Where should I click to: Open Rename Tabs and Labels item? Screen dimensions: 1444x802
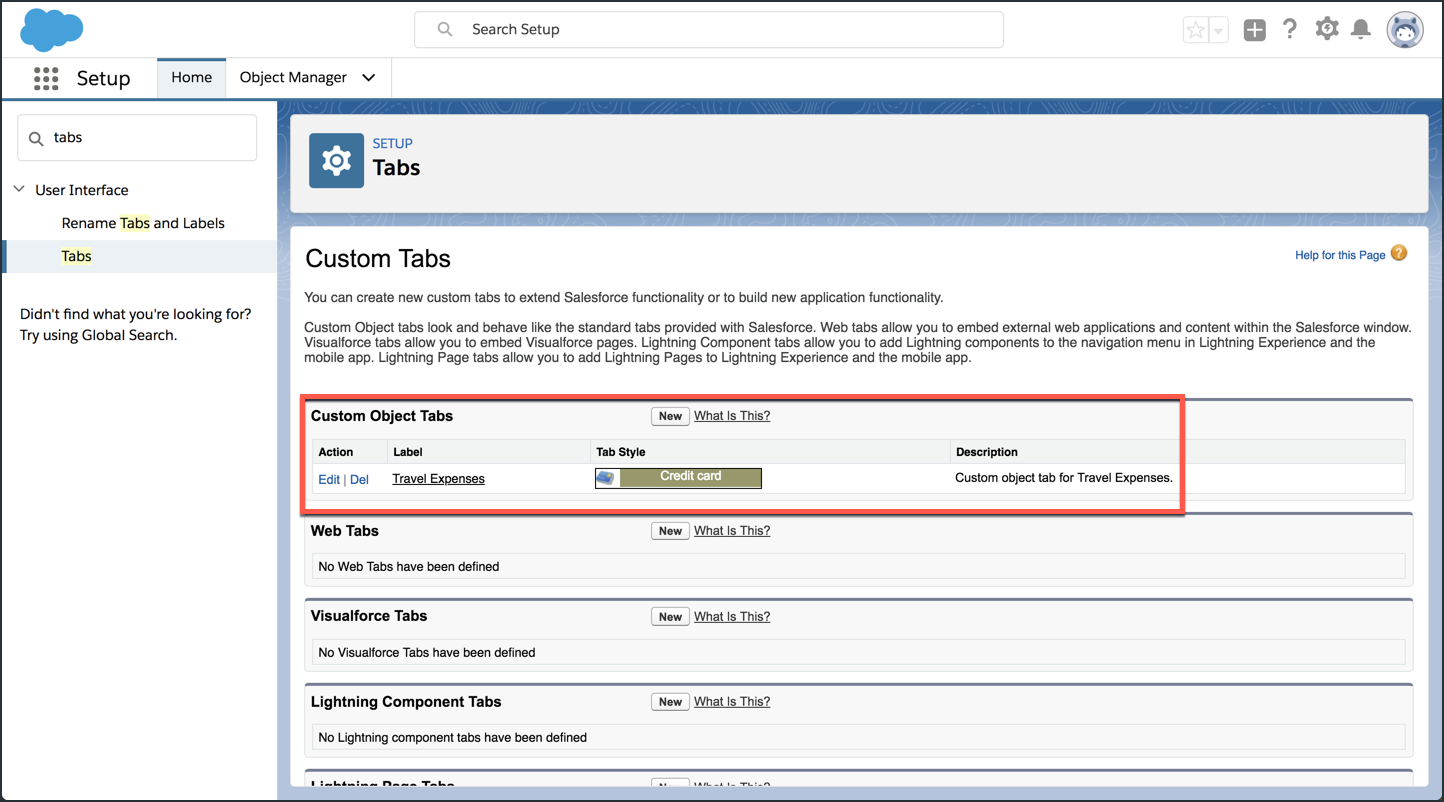(x=143, y=223)
